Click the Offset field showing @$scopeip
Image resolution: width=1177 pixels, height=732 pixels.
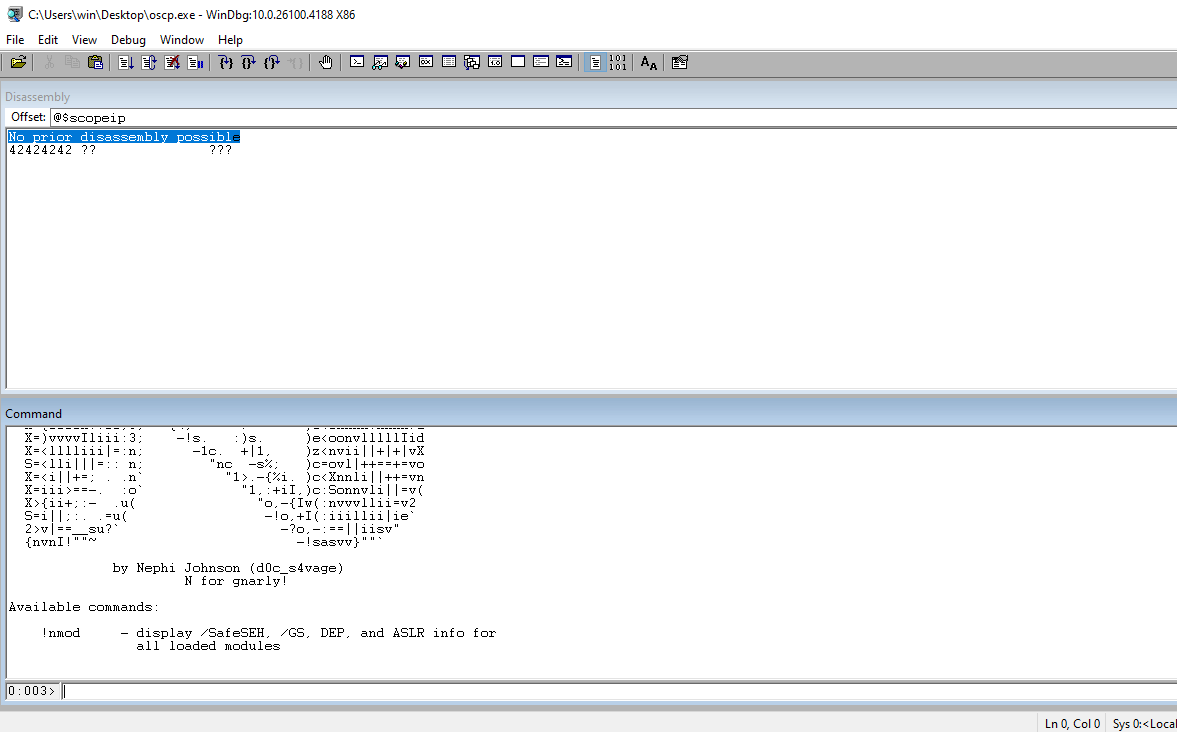600,117
